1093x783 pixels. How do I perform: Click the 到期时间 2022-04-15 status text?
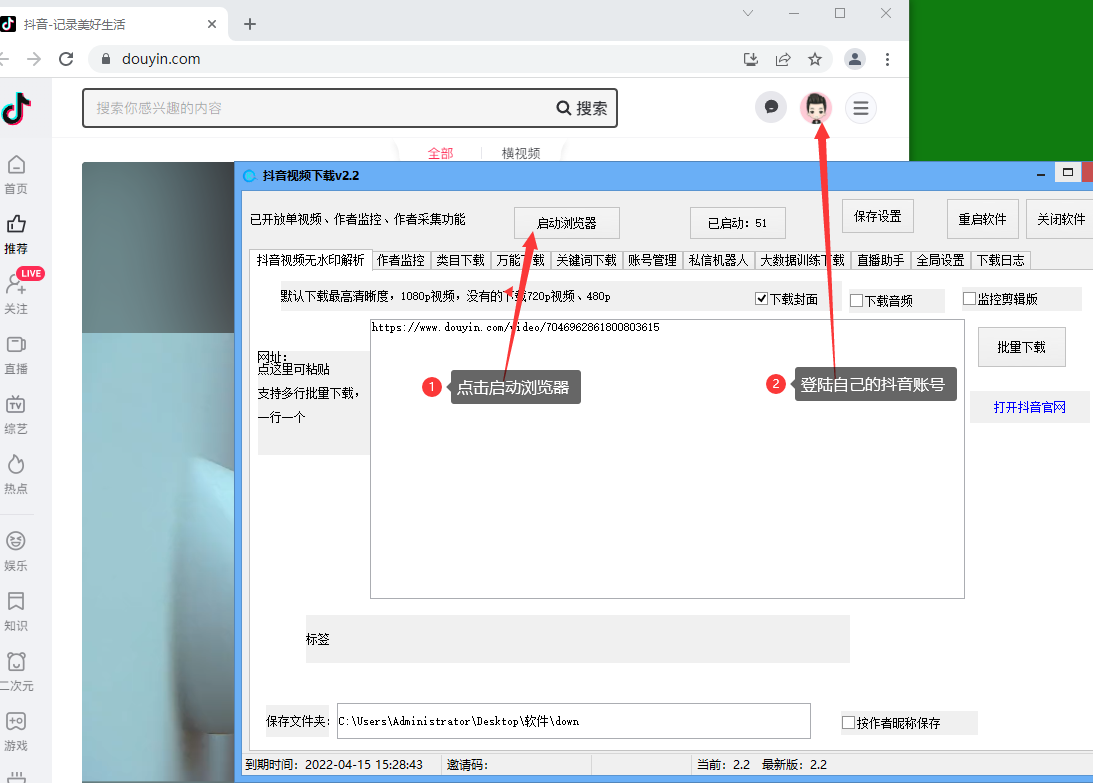(x=334, y=764)
